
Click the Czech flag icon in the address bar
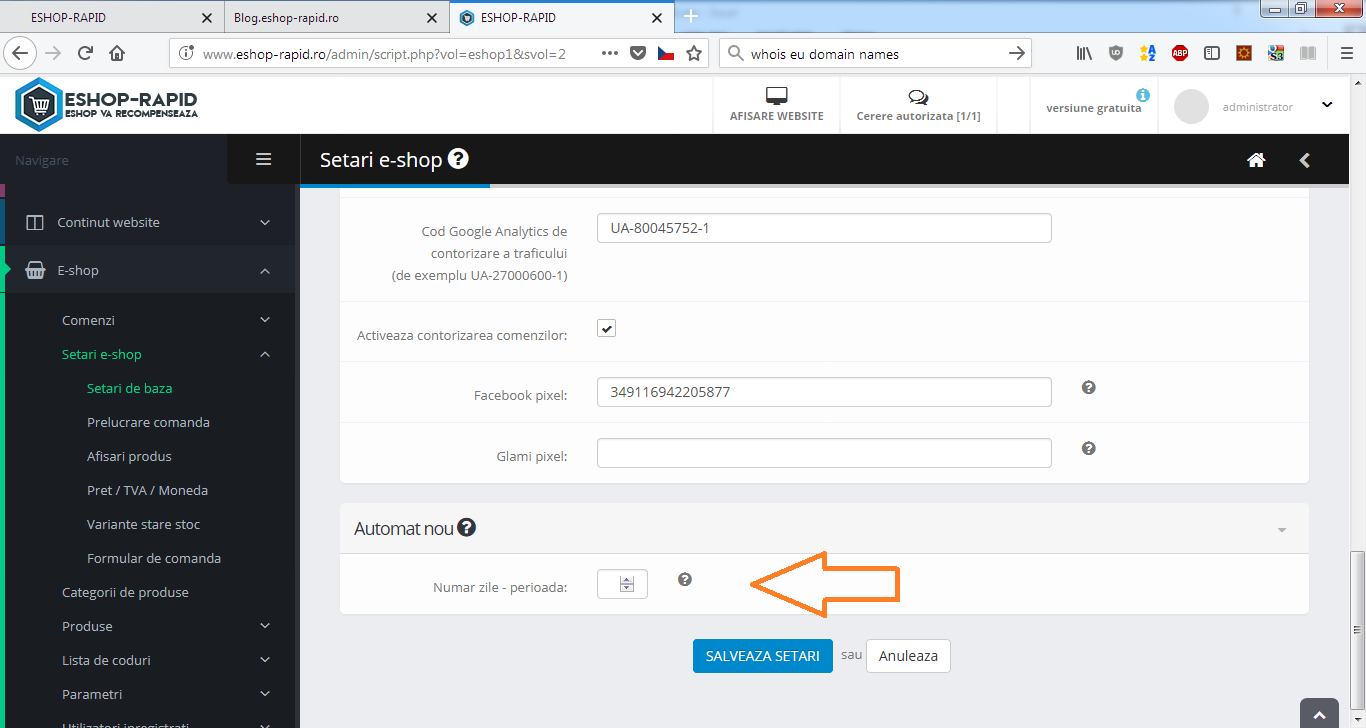coord(666,54)
